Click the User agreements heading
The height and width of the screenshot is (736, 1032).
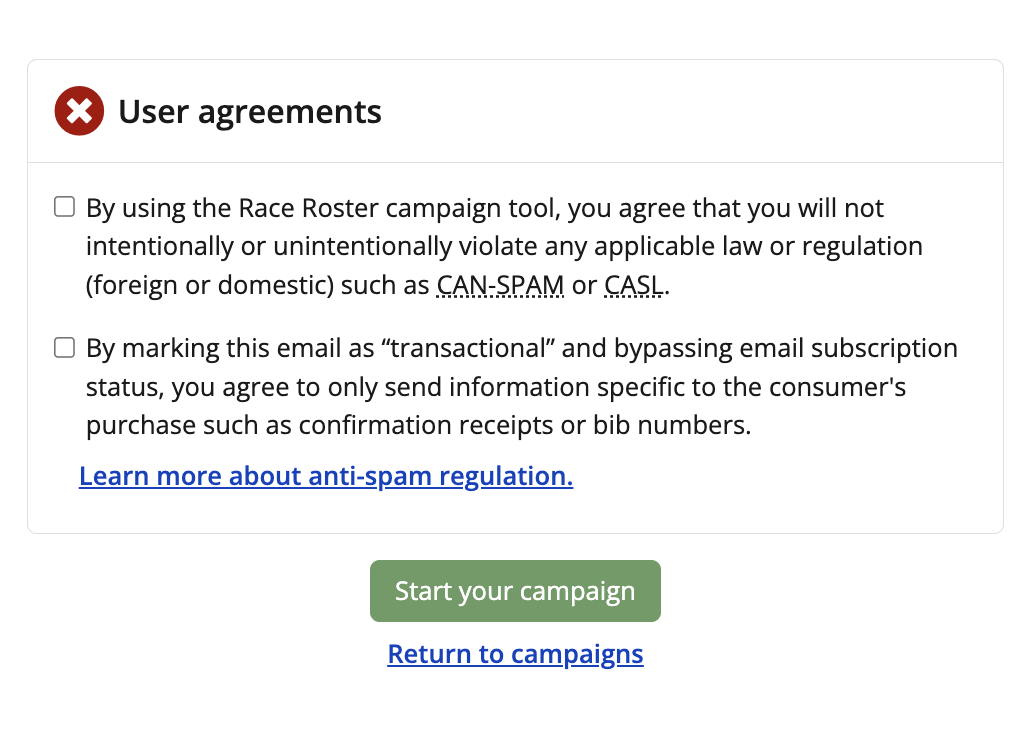pos(250,111)
